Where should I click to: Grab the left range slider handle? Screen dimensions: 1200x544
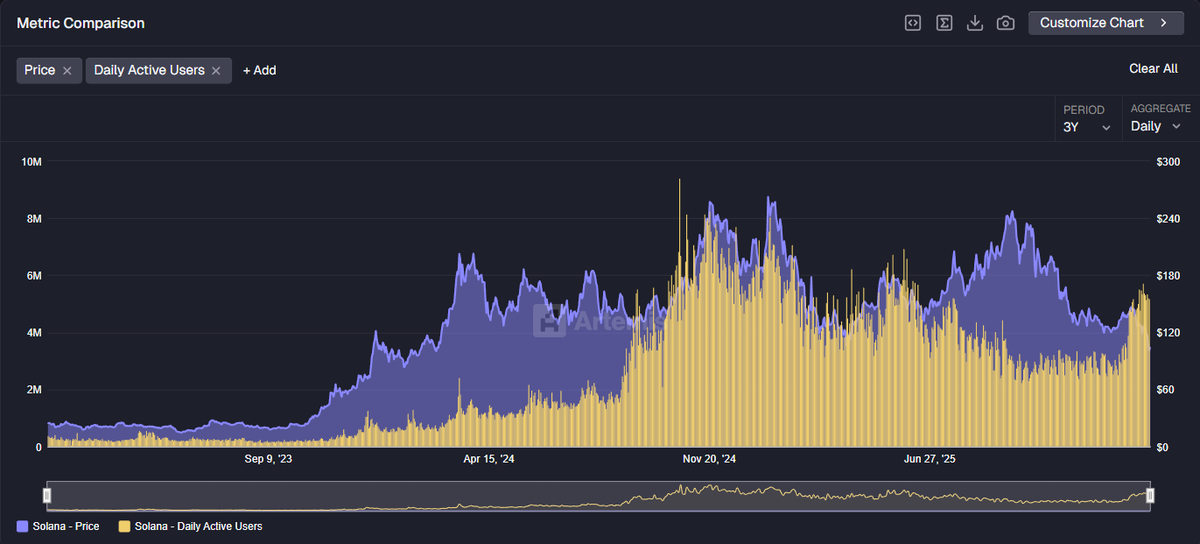[47, 495]
